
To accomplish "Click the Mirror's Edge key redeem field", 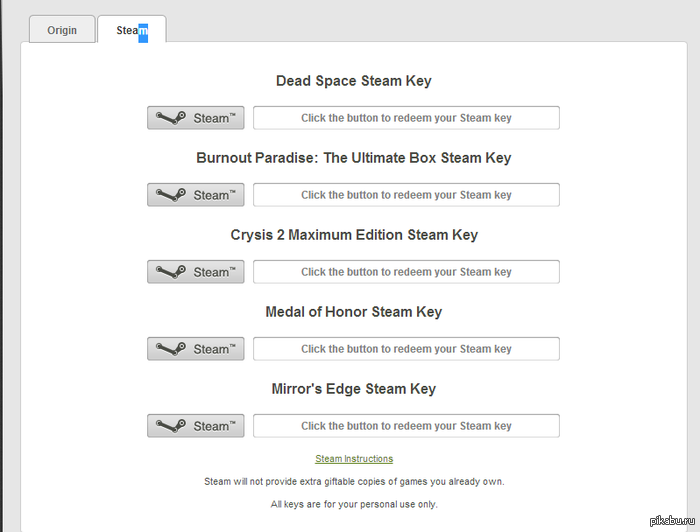I will (406, 426).
